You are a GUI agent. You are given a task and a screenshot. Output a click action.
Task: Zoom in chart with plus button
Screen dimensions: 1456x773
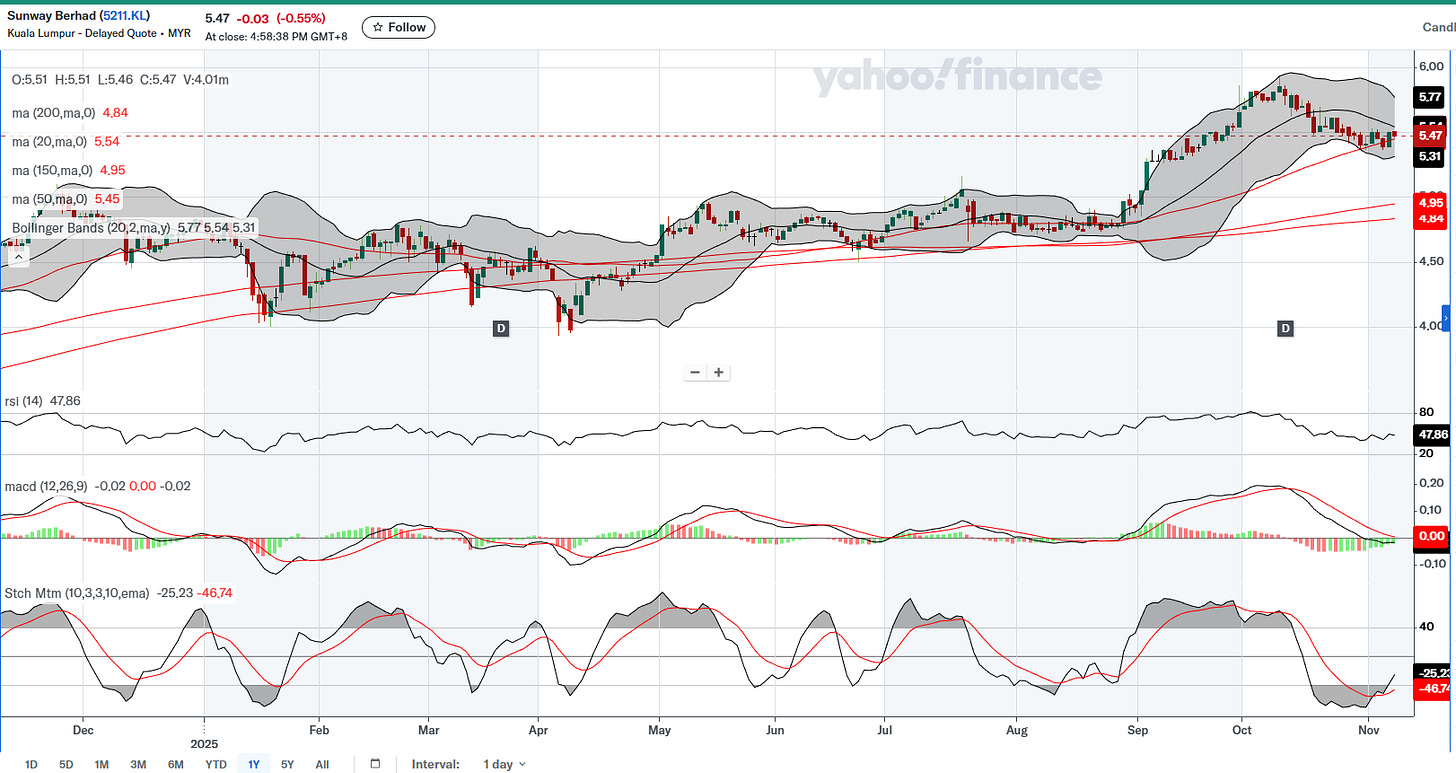pyautogui.click(x=719, y=373)
